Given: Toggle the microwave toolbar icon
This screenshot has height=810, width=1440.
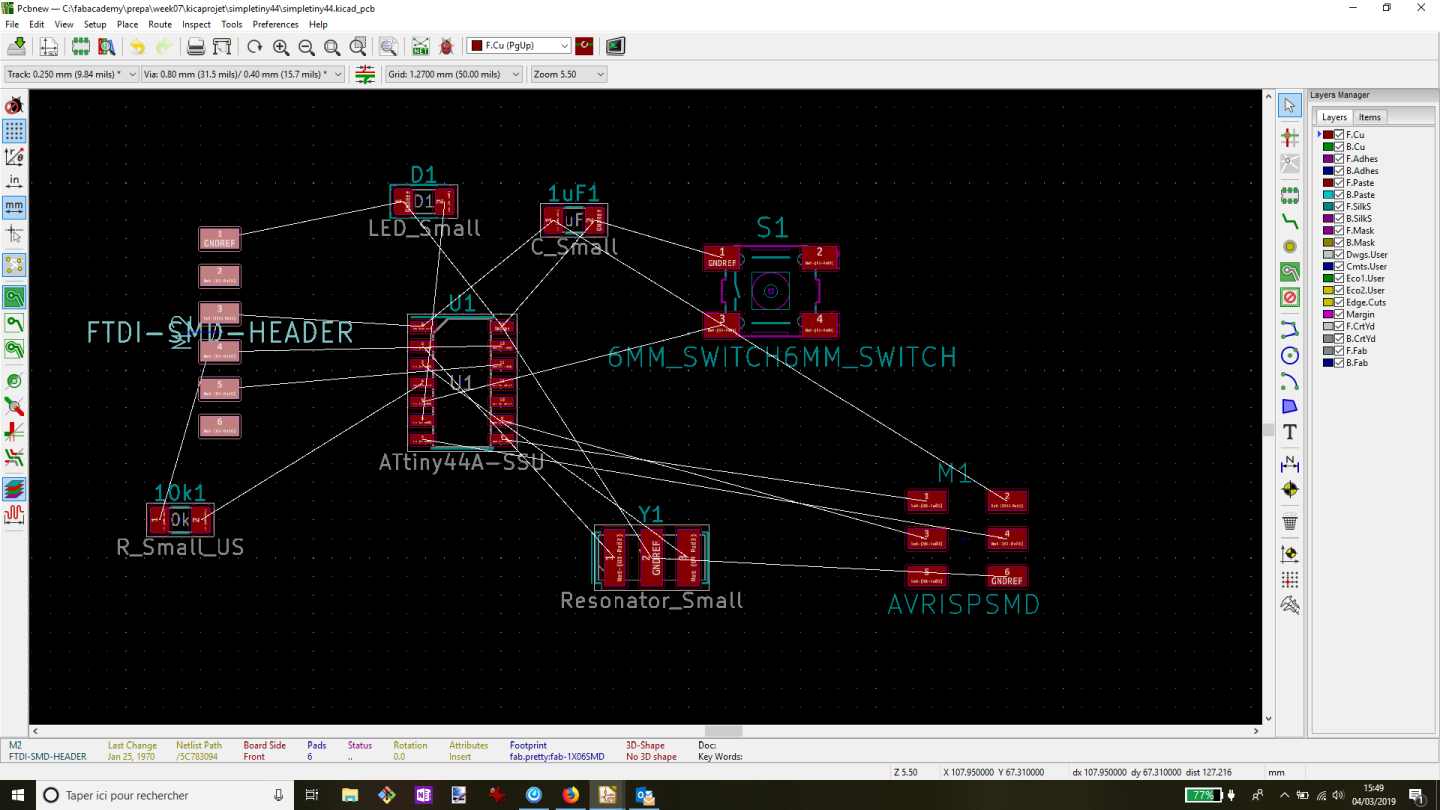Looking at the screenshot, I should click(x=14, y=515).
